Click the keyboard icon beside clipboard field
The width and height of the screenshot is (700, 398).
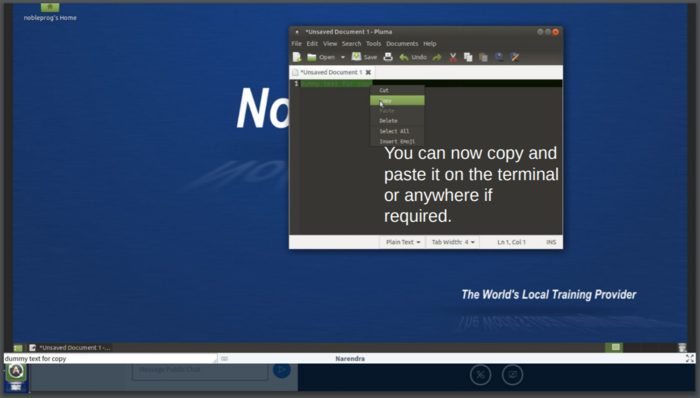224,359
